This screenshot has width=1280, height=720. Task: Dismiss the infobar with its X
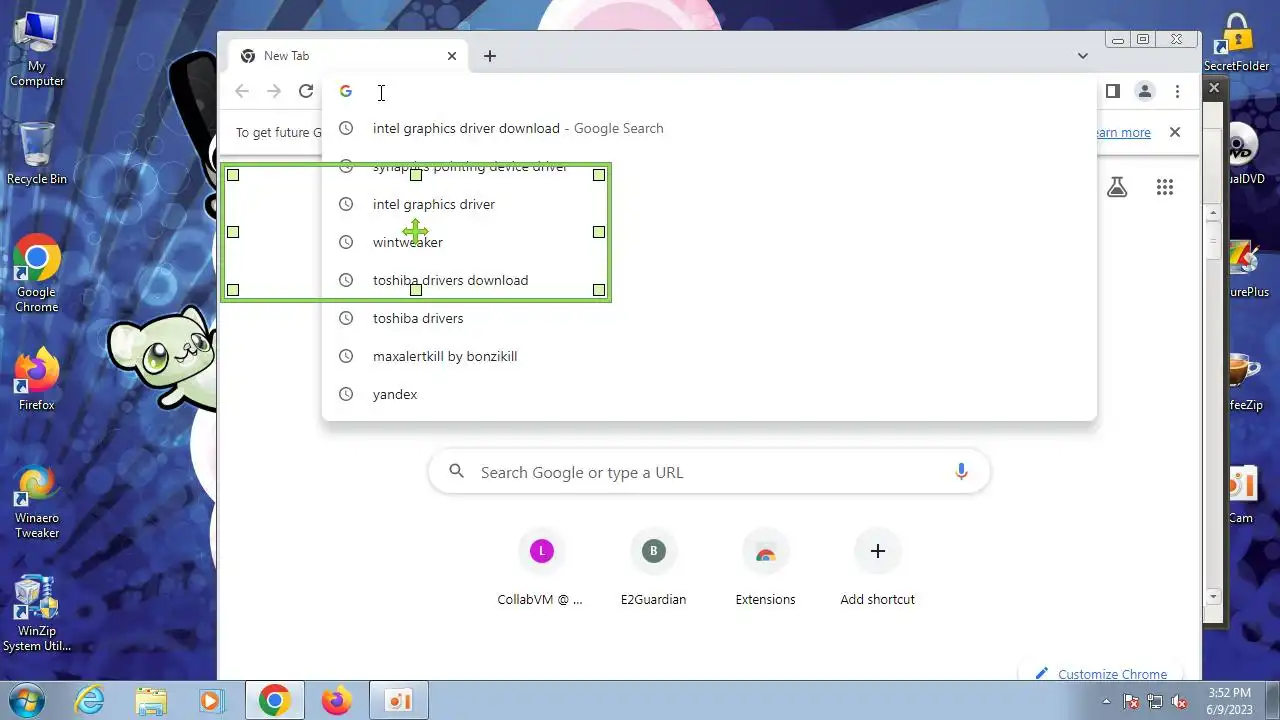pos(1175,132)
